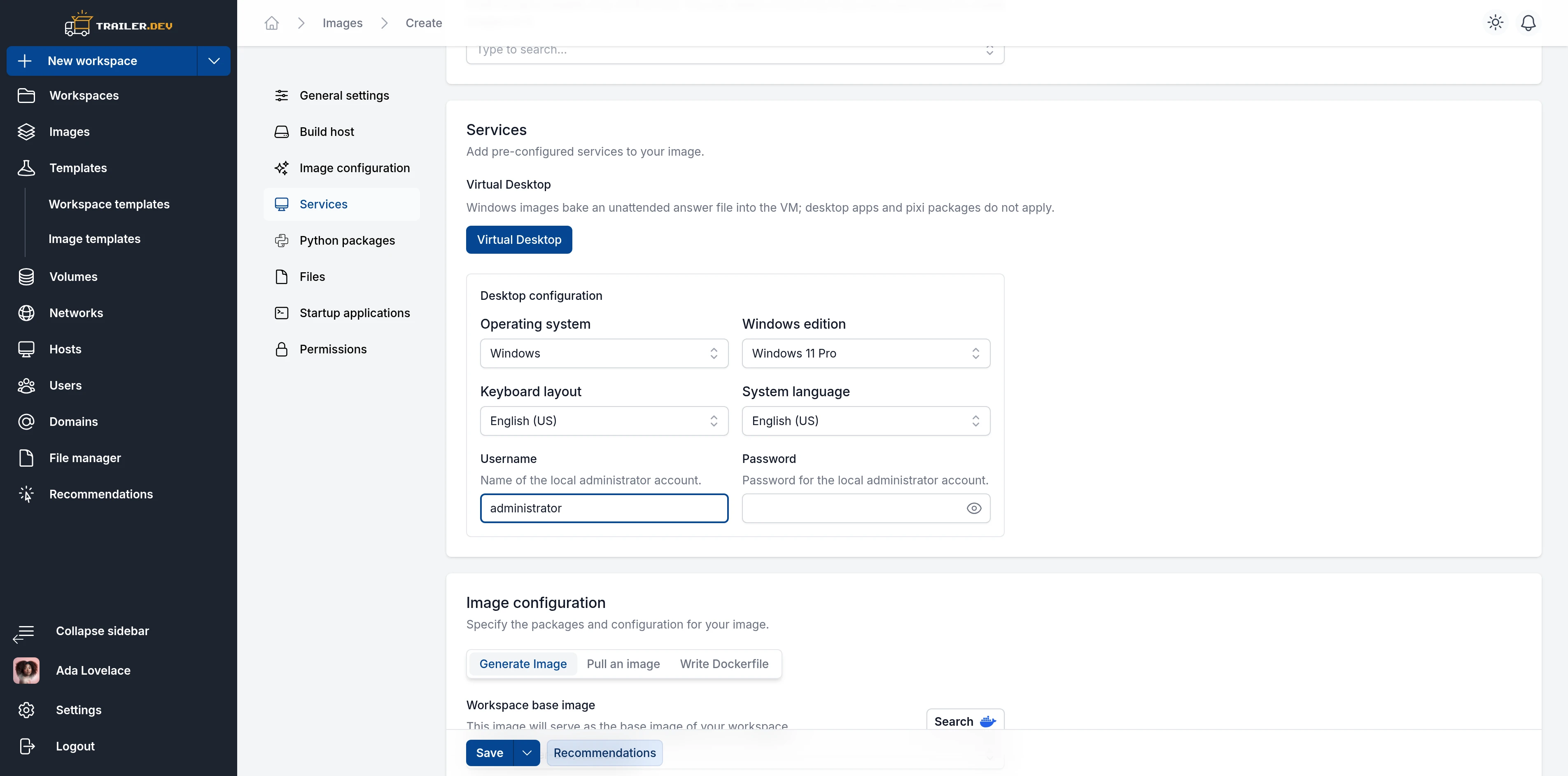Click the Build host drive icon
1568x776 pixels.
click(x=281, y=131)
